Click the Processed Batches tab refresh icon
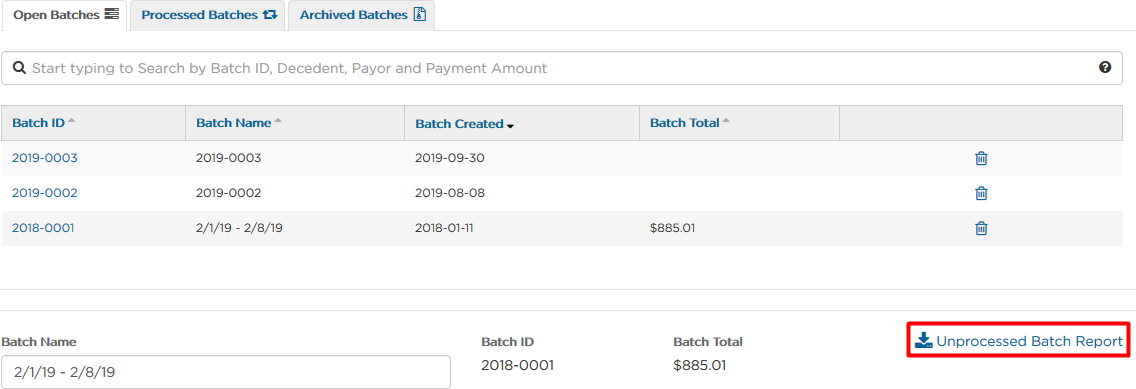This screenshot has height=389, width=1136. (x=270, y=14)
